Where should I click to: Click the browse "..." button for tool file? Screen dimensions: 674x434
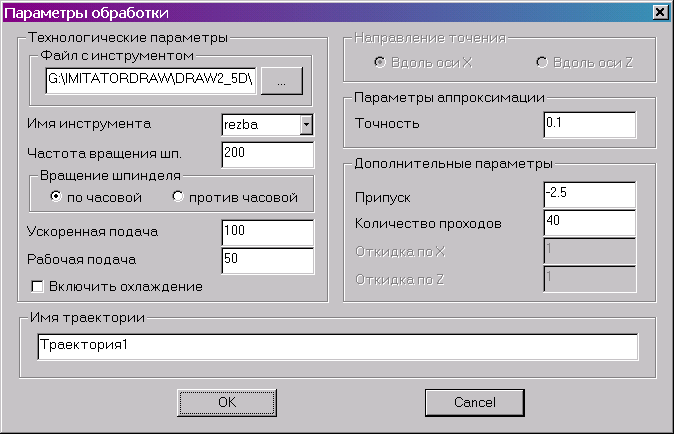[x=282, y=81]
